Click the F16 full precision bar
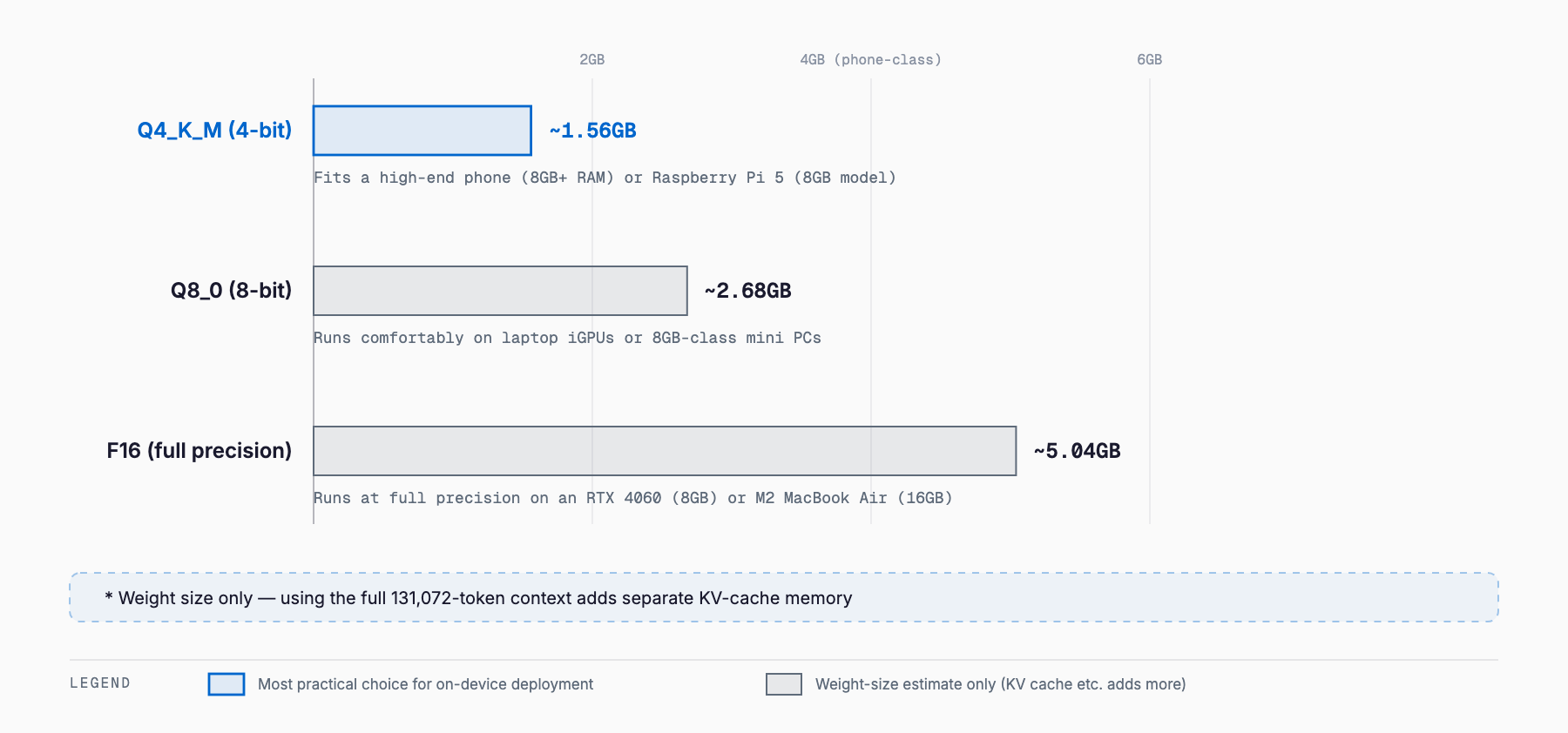This screenshot has height=733, width=1568. click(665, 451)
